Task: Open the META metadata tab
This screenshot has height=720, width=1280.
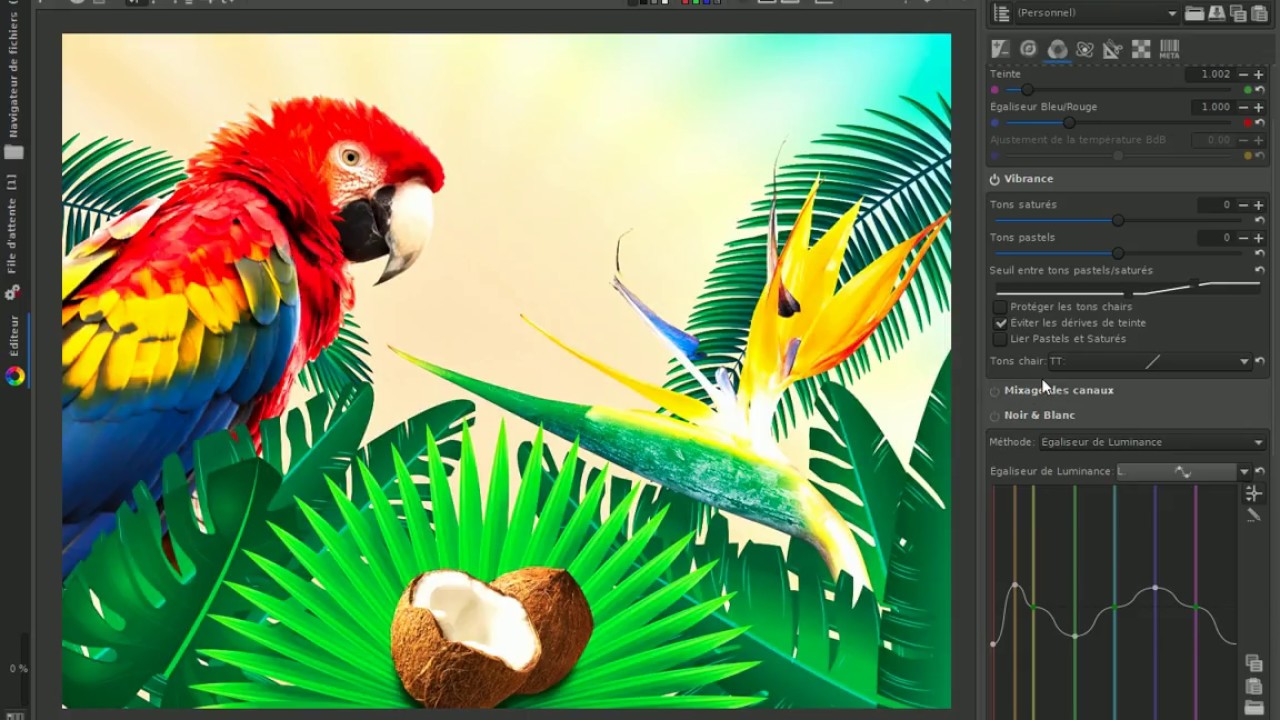Action: point(1169,49)
